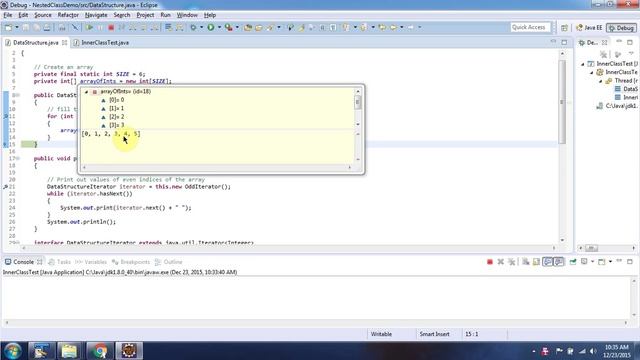Screen dimensions: 640x360
Task: Open the Refactor menu
Action: 68,15
